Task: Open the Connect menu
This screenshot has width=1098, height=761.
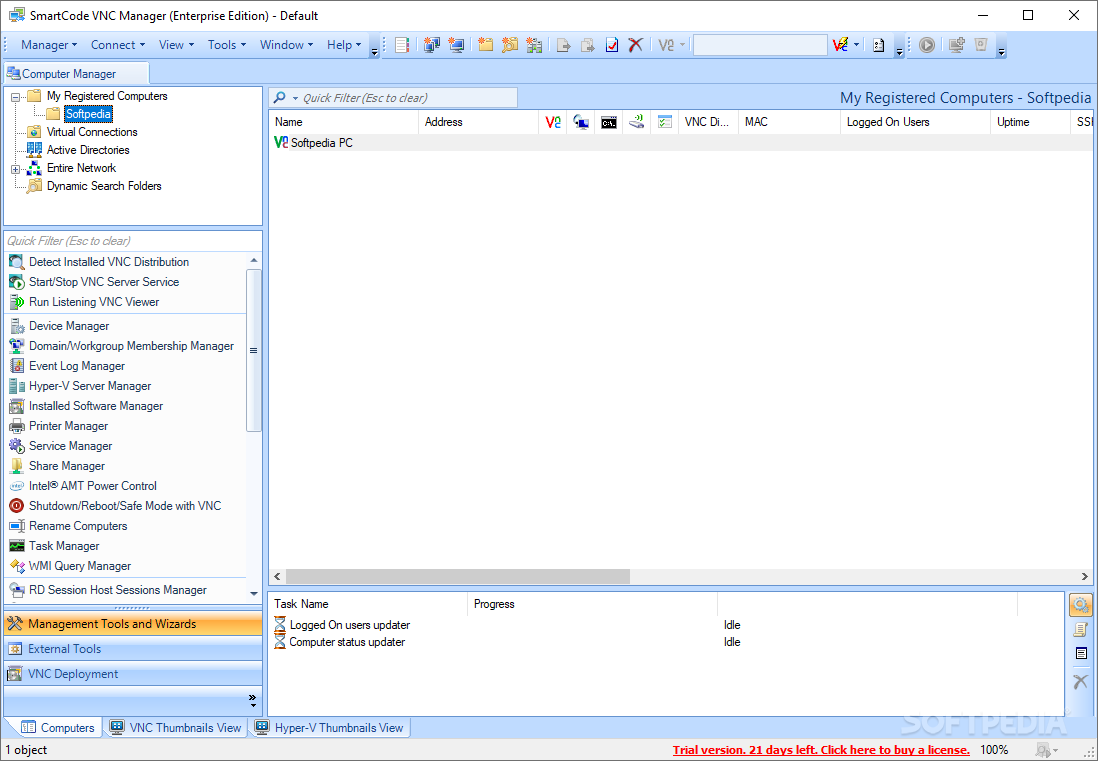Action: click(118, 45)
